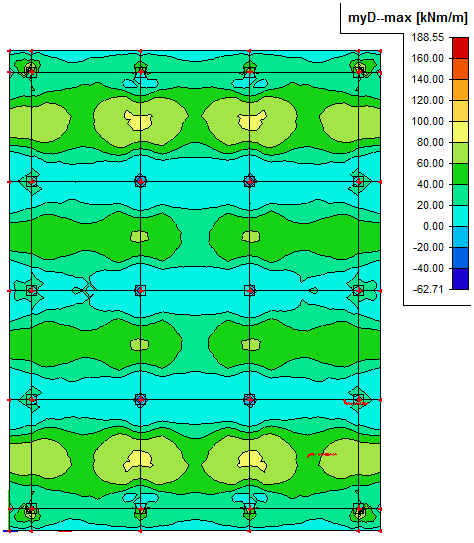Click the myD--max [kNm/m] legend title
This screenshot has height=543, width=474.
point(408,17)
